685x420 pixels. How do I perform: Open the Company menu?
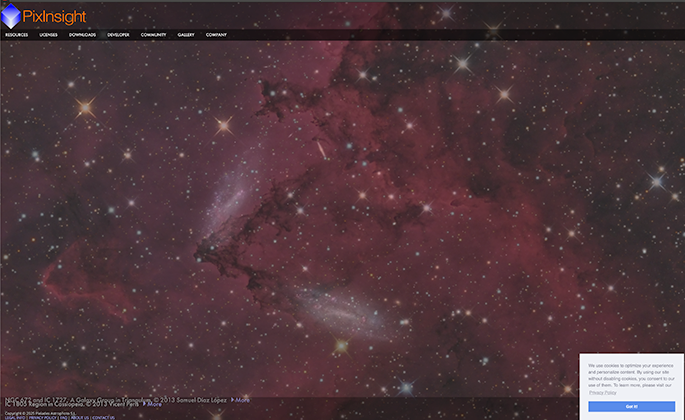216,35
